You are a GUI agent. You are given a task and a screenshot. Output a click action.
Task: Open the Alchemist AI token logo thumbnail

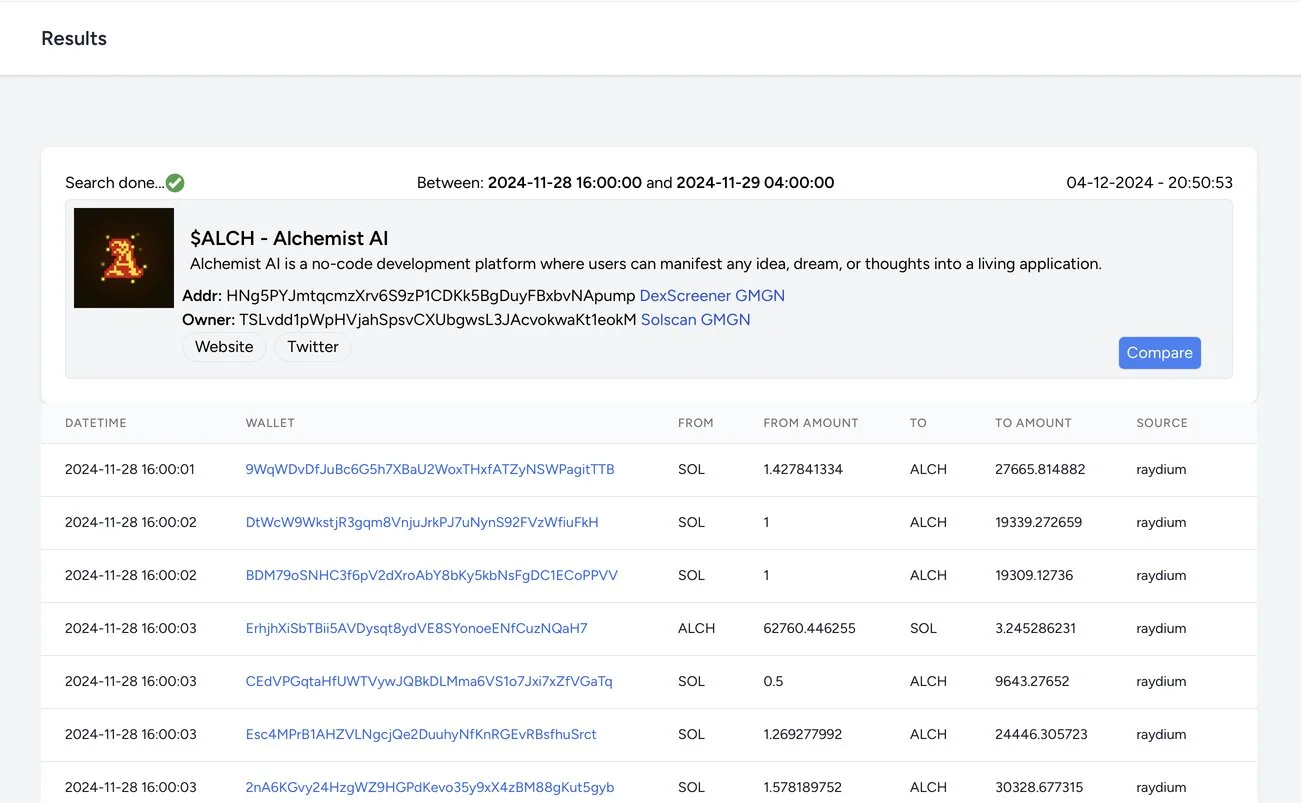[x=124, y=258]
